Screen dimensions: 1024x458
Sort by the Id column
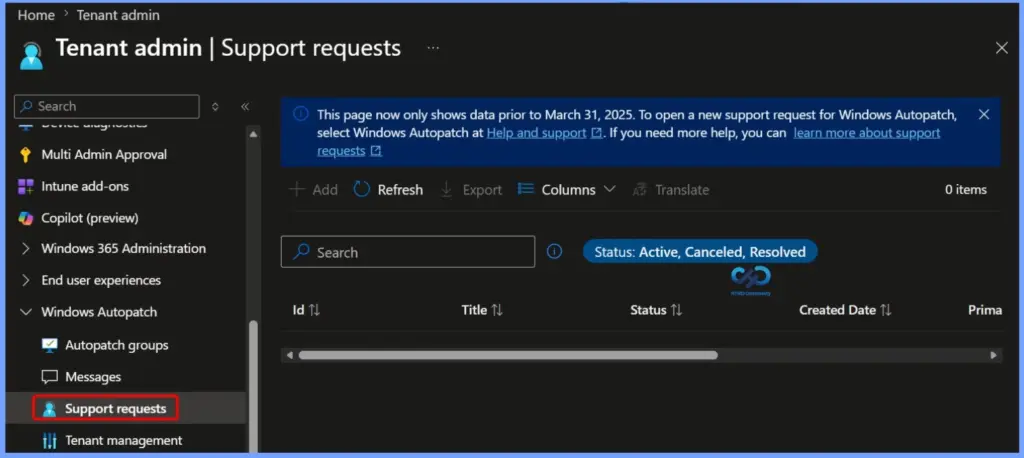(306, 310)
